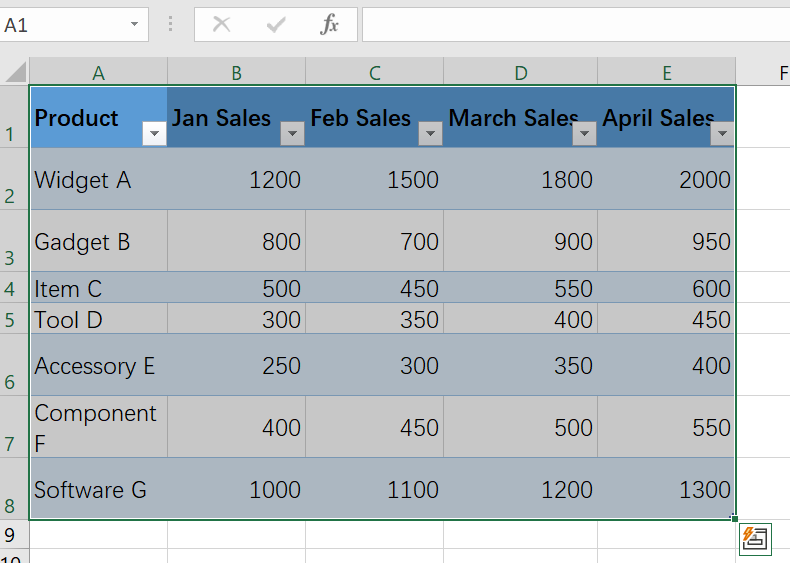Select row 3 header
This screenshot has height=563, width=790.
point(15,241)
